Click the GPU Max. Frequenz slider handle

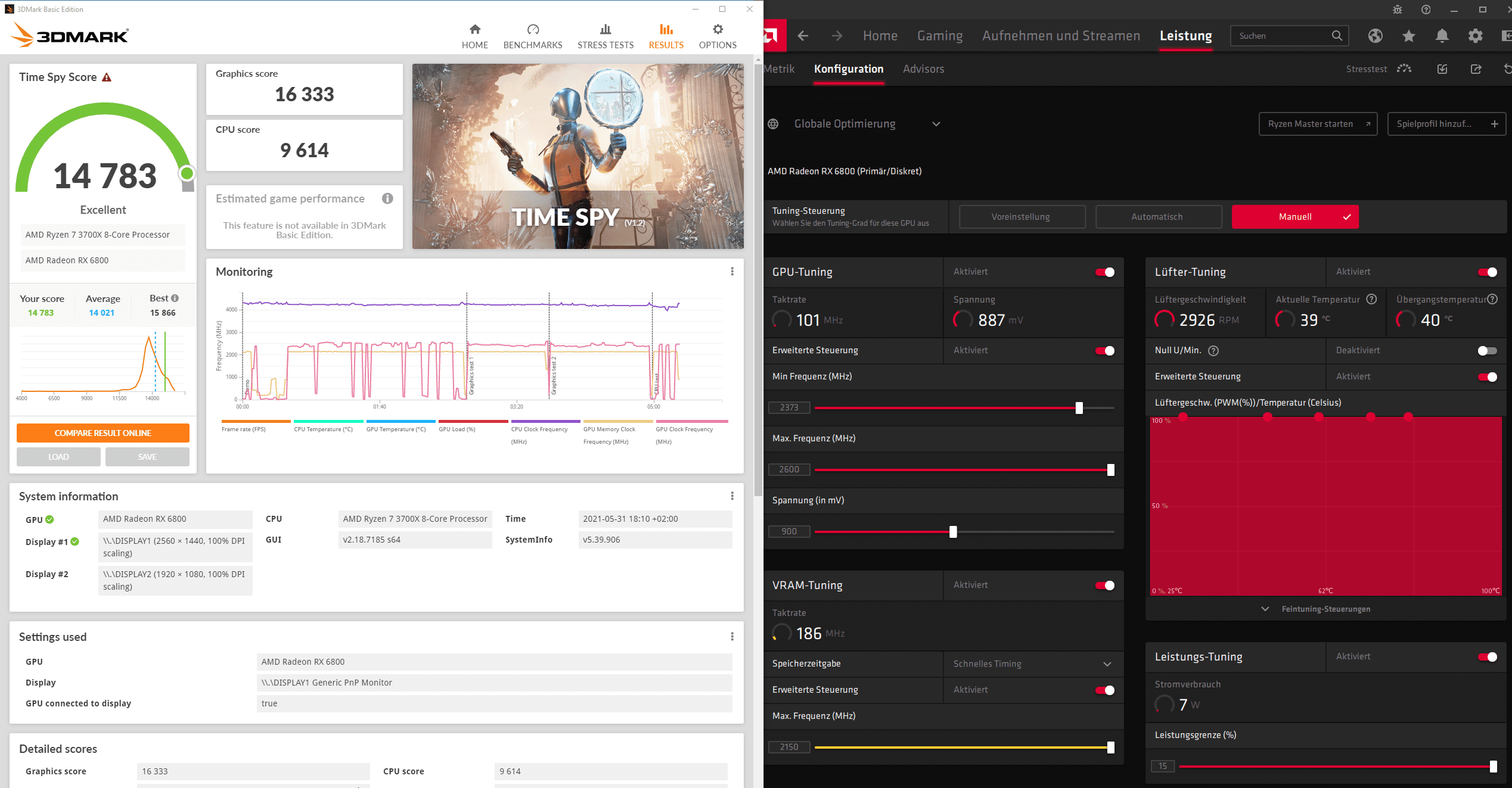tap(1110, 470)
